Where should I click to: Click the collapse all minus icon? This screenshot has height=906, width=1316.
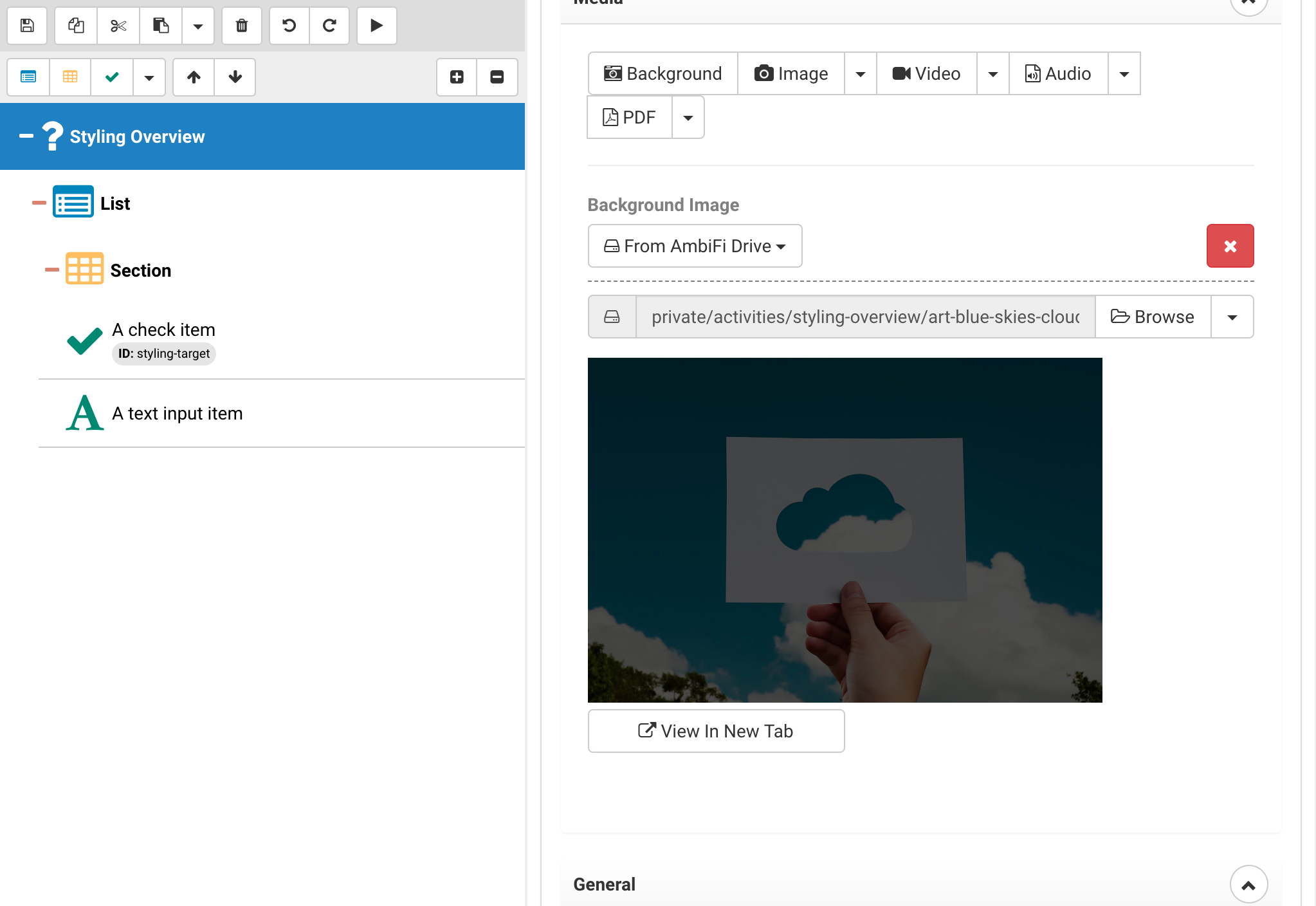pos(497,77)
